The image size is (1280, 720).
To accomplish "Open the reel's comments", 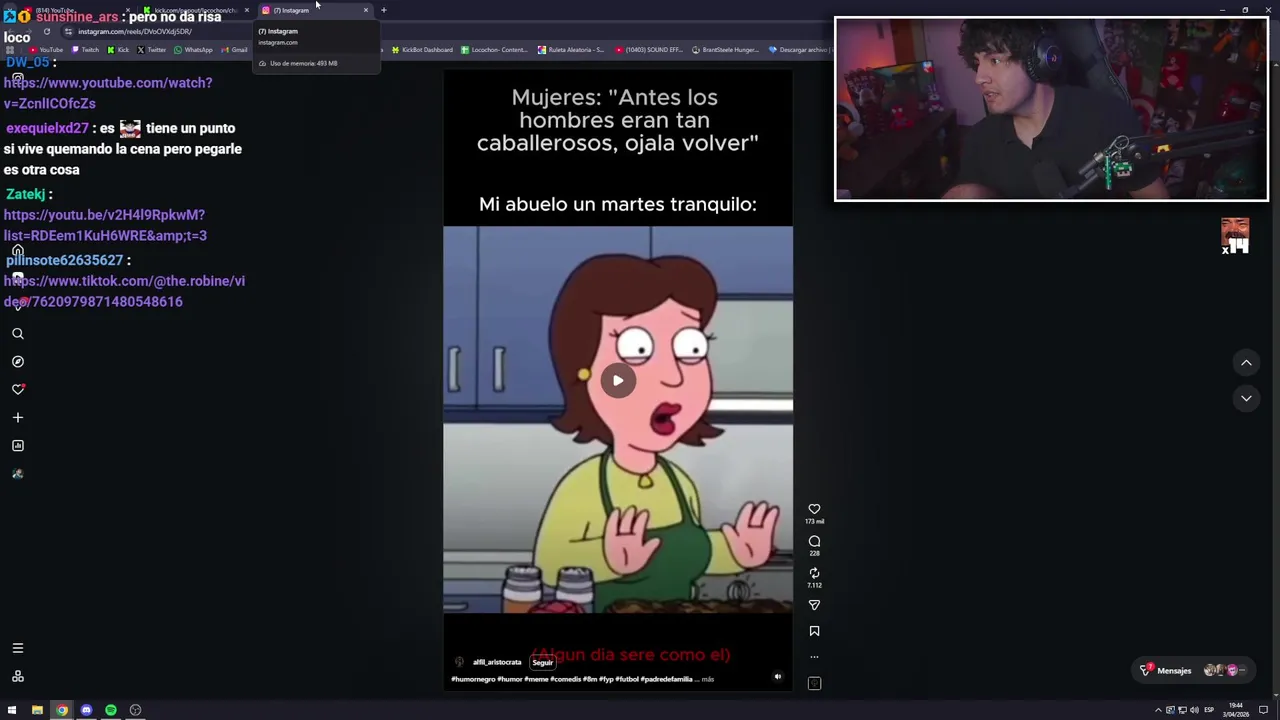I will 814,541.
